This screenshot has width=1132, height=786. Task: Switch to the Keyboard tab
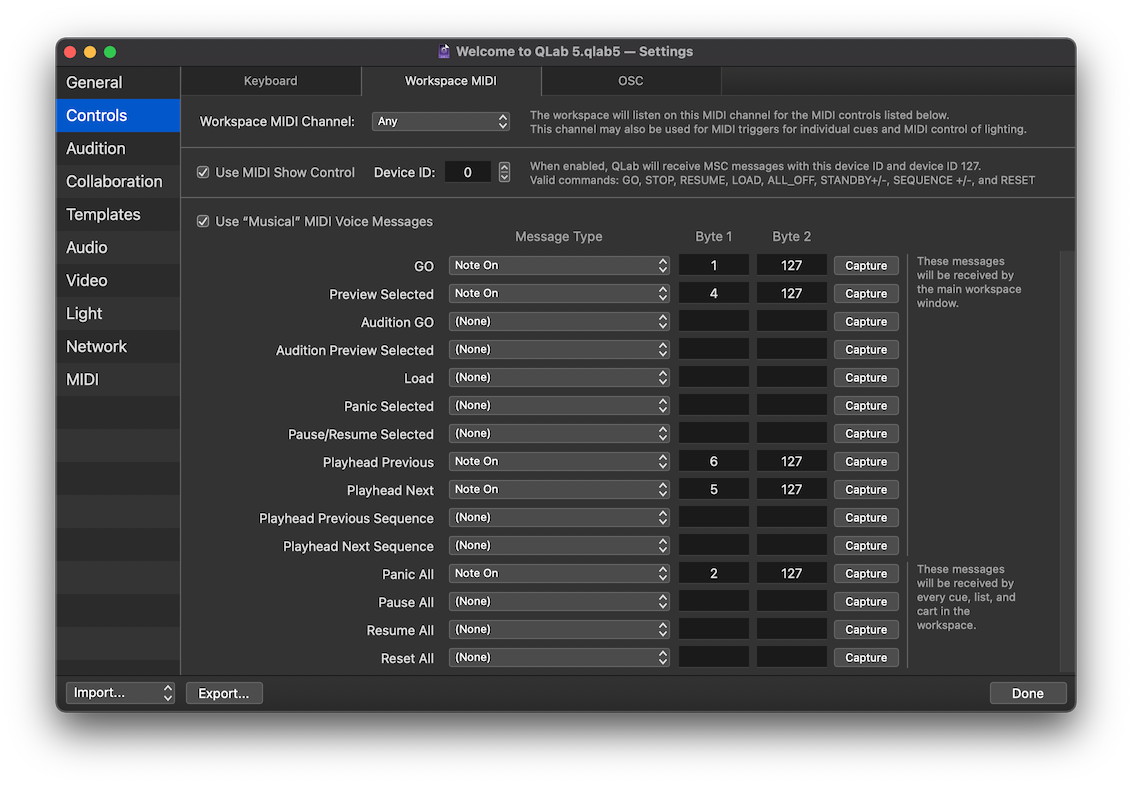[270, 81]
